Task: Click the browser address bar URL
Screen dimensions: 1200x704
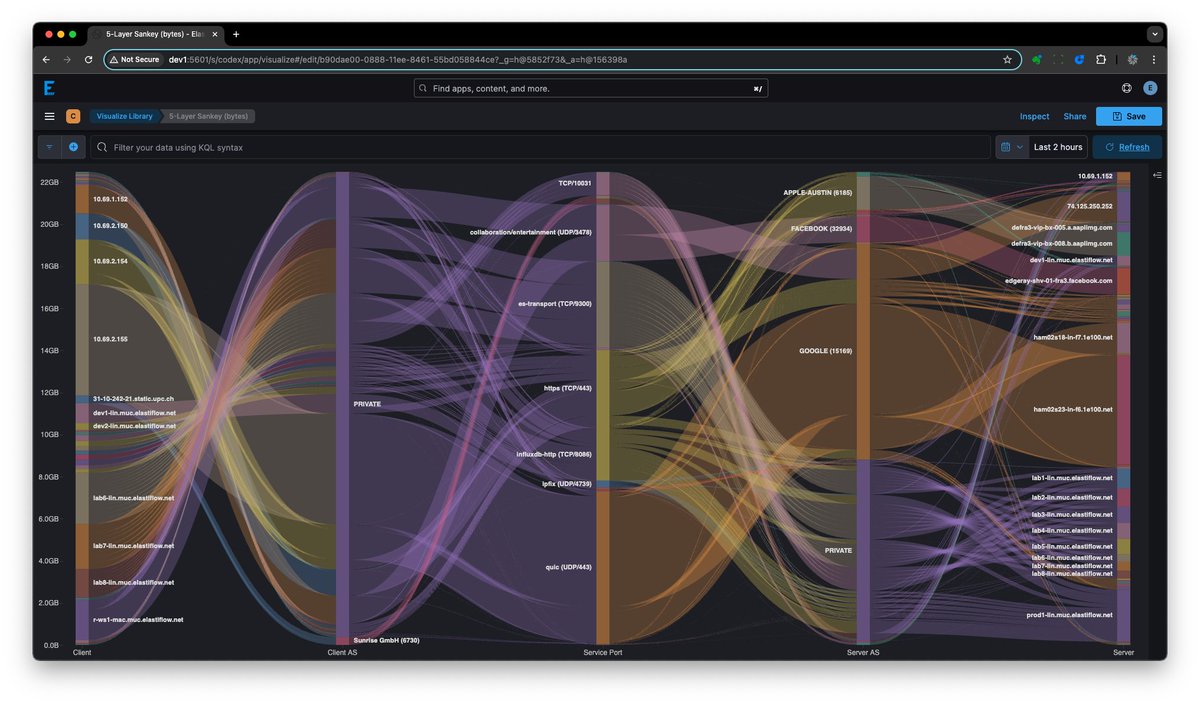Action: point(398,59)
